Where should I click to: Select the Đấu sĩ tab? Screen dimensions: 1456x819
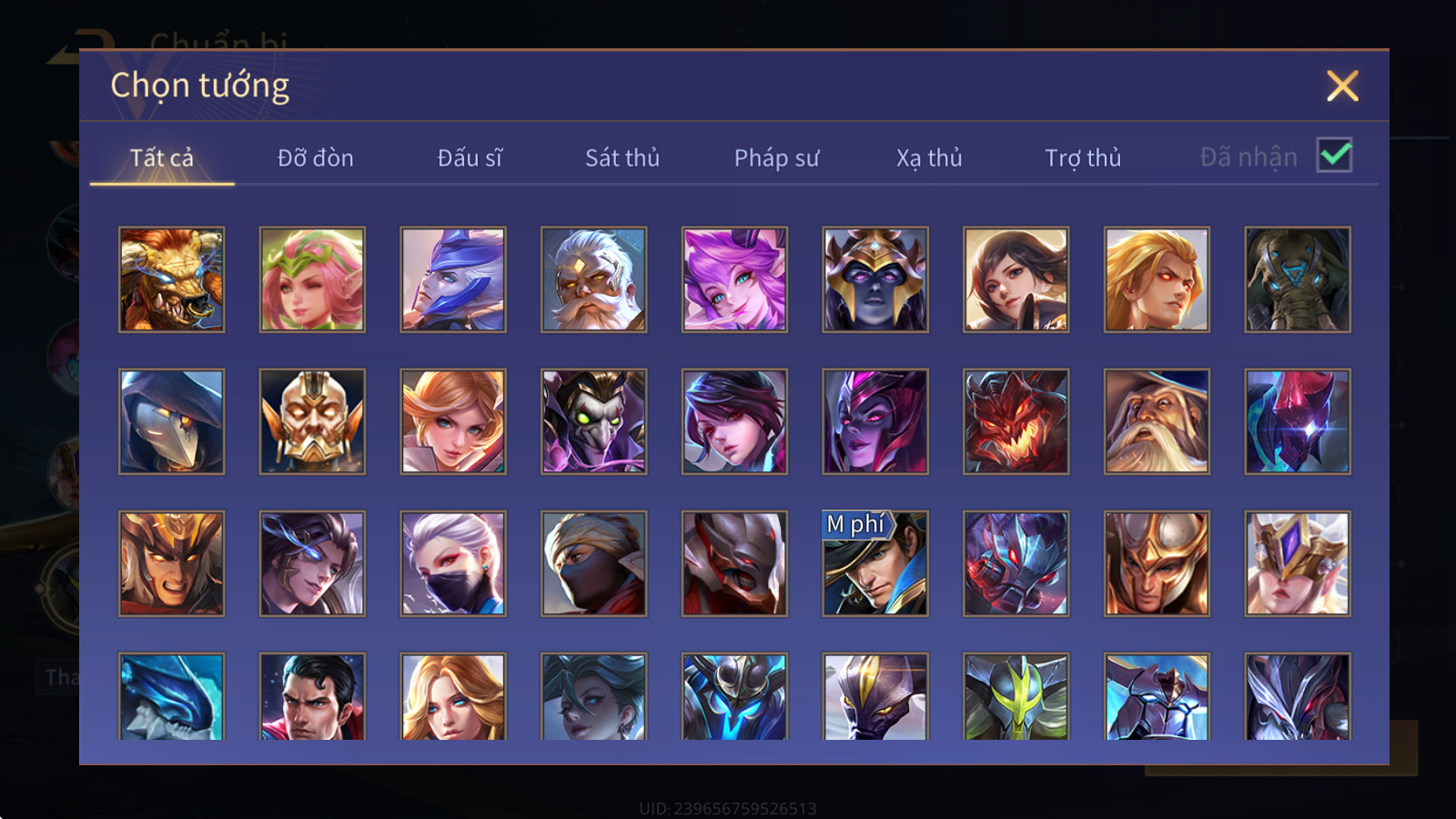pyautogui.click(x=470, y=157)
